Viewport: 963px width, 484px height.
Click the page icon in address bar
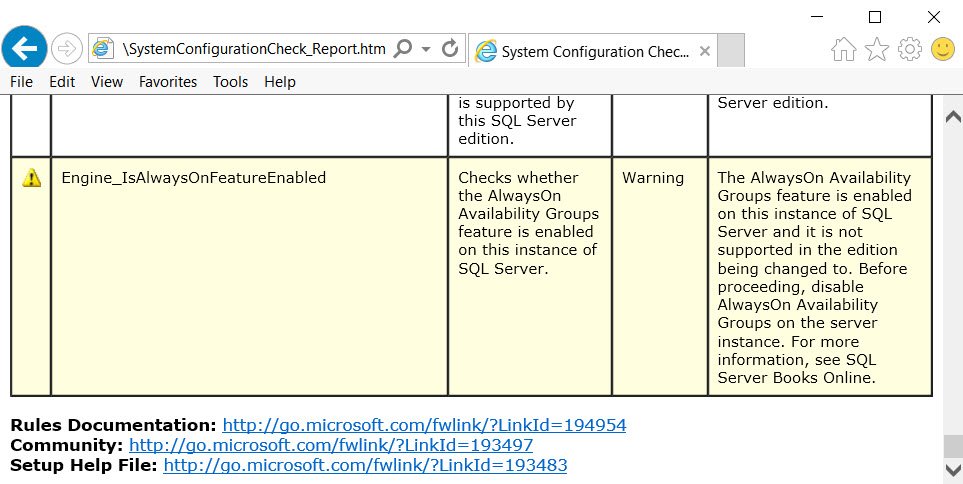pyautogui.click(x=103, y=49)
